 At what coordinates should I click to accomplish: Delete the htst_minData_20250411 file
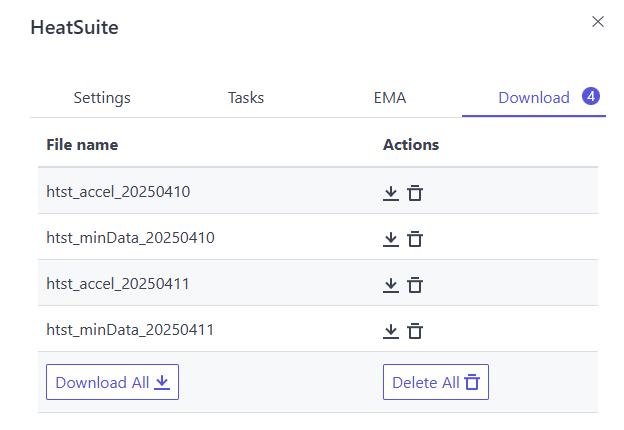click(415, 331)
